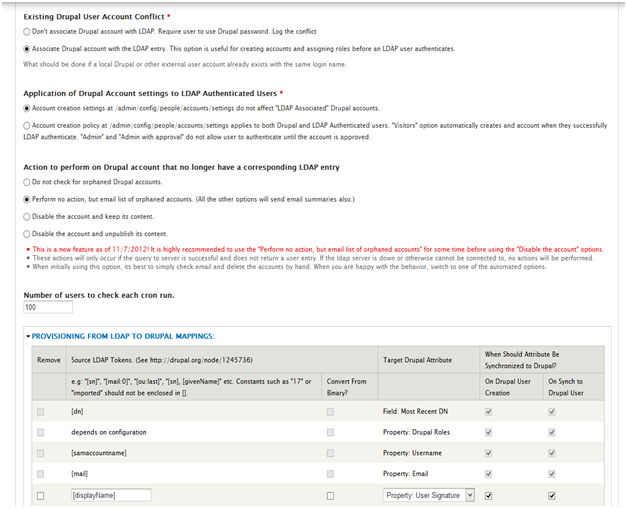Open the "Property: User Signature" target attribute dropdown
This screenshot has width=627, height=508.
coord(428,495)
